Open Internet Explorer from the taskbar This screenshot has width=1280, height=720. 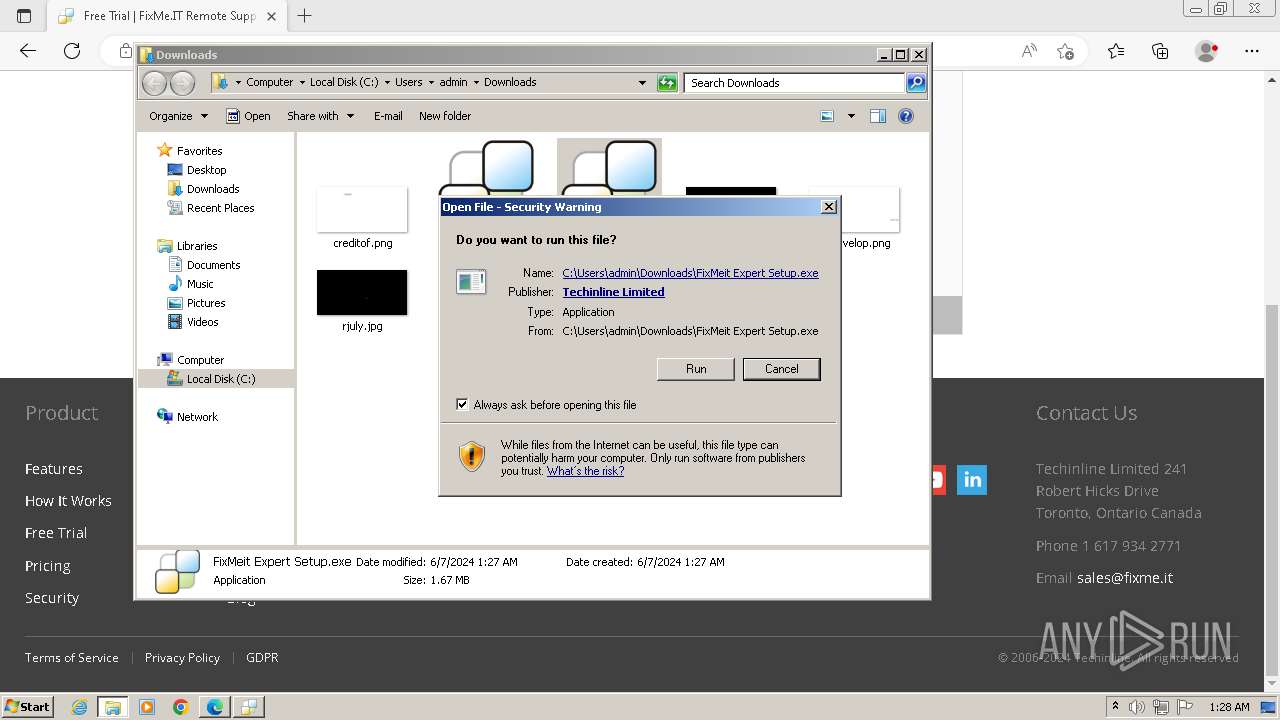[x=79, y=707]
